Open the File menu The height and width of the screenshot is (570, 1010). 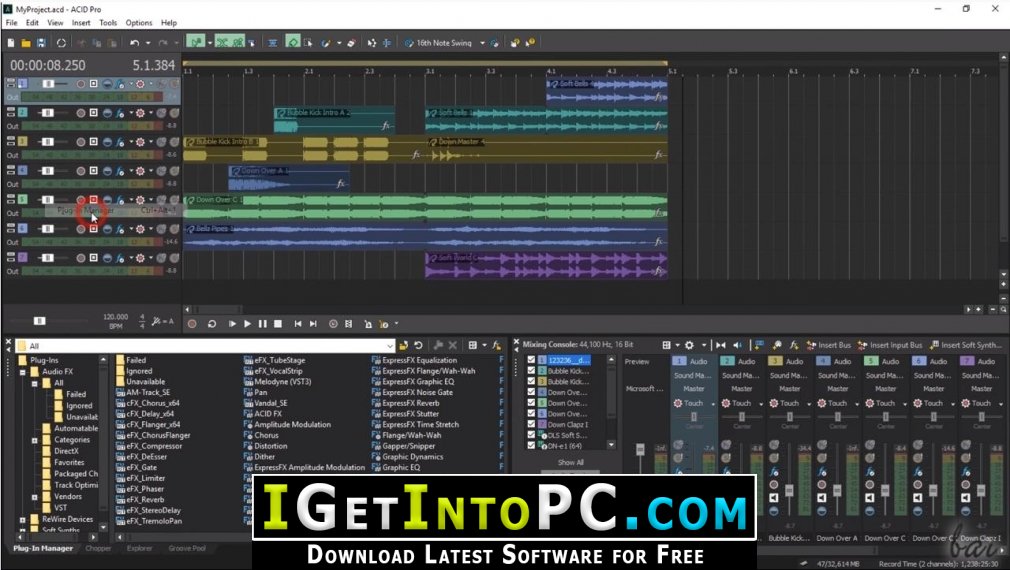[x=12, y=23]
